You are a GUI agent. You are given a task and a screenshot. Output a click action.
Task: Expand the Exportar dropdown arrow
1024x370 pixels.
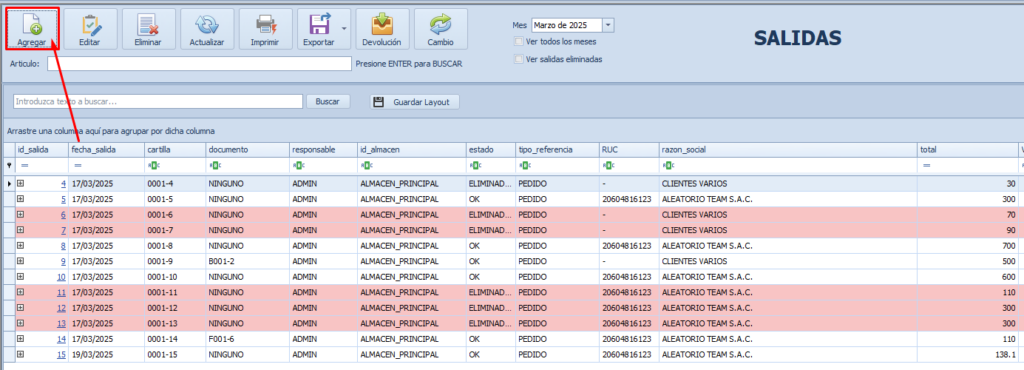344,29
